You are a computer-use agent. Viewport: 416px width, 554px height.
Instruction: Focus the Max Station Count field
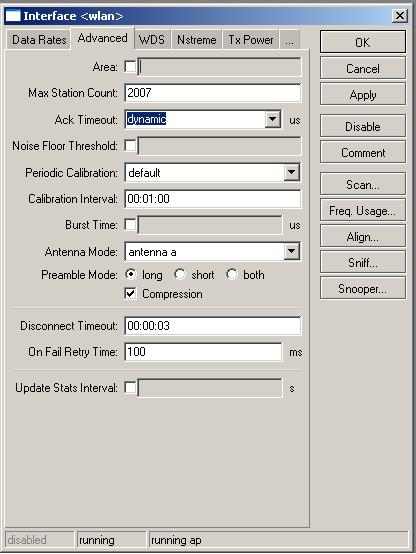(212, 93)
